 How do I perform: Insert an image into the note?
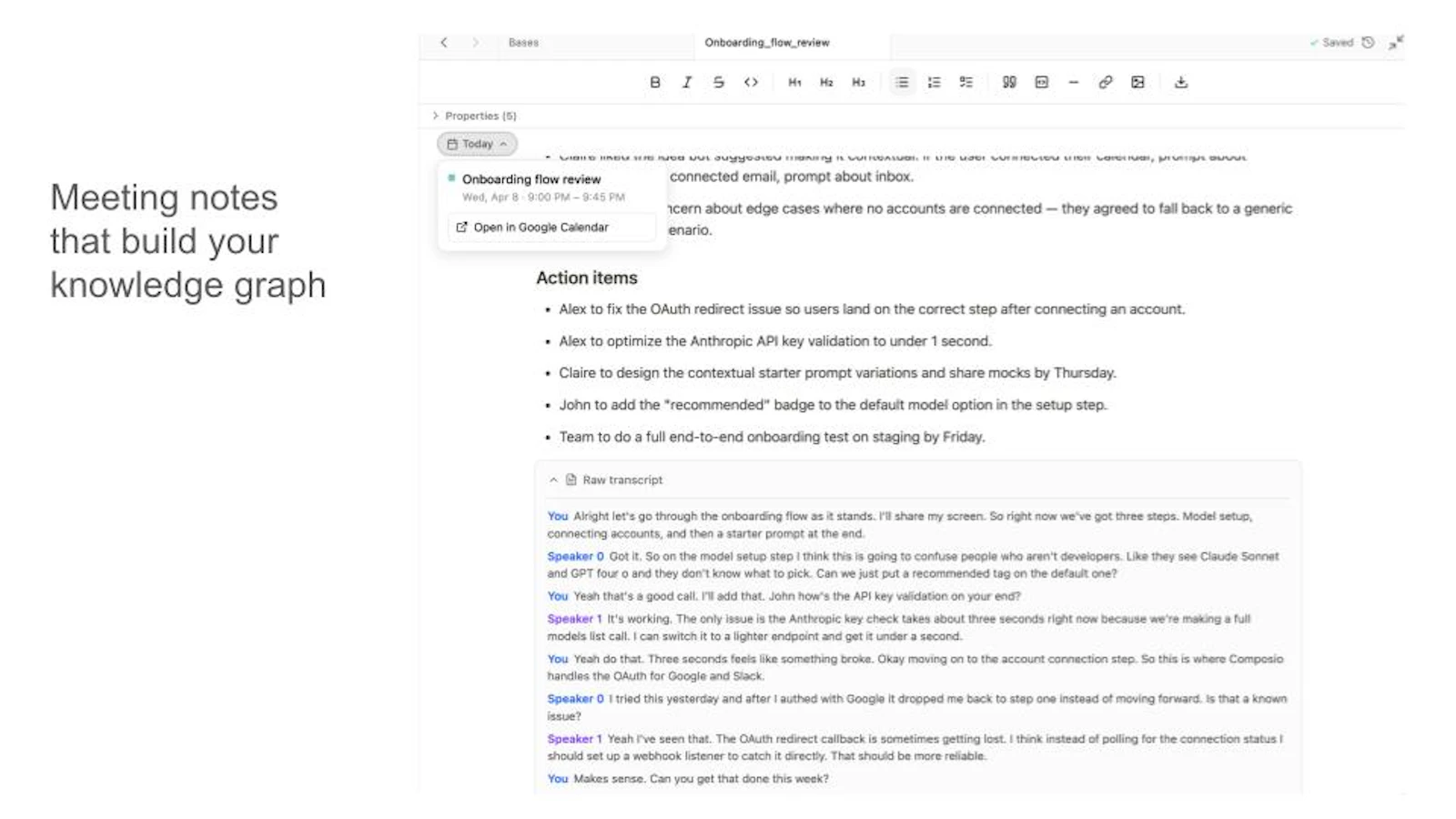[1137, 82]
